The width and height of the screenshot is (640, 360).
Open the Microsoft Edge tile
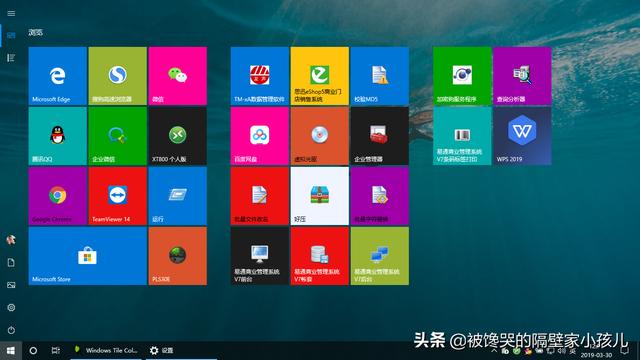58,76
